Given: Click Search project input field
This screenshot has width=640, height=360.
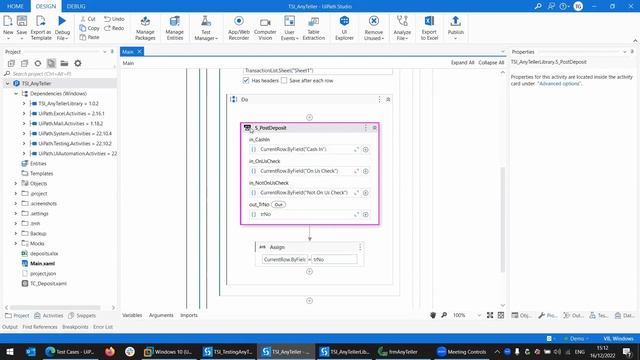Looking at the screenshot, I should pos(61,74).
